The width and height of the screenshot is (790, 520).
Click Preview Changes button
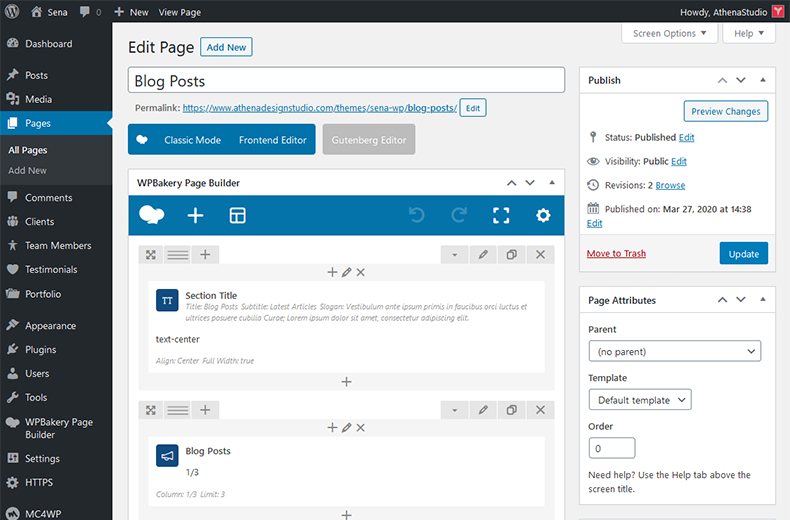726,111
